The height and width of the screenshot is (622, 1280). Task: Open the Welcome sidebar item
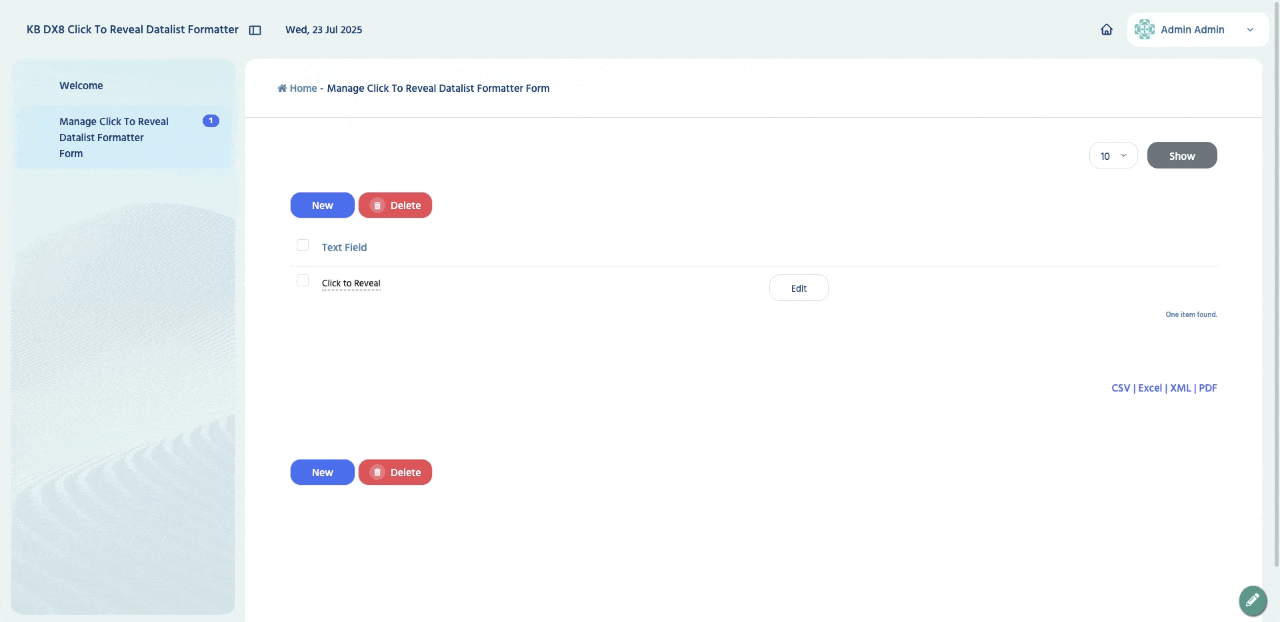tap(81, 86)
